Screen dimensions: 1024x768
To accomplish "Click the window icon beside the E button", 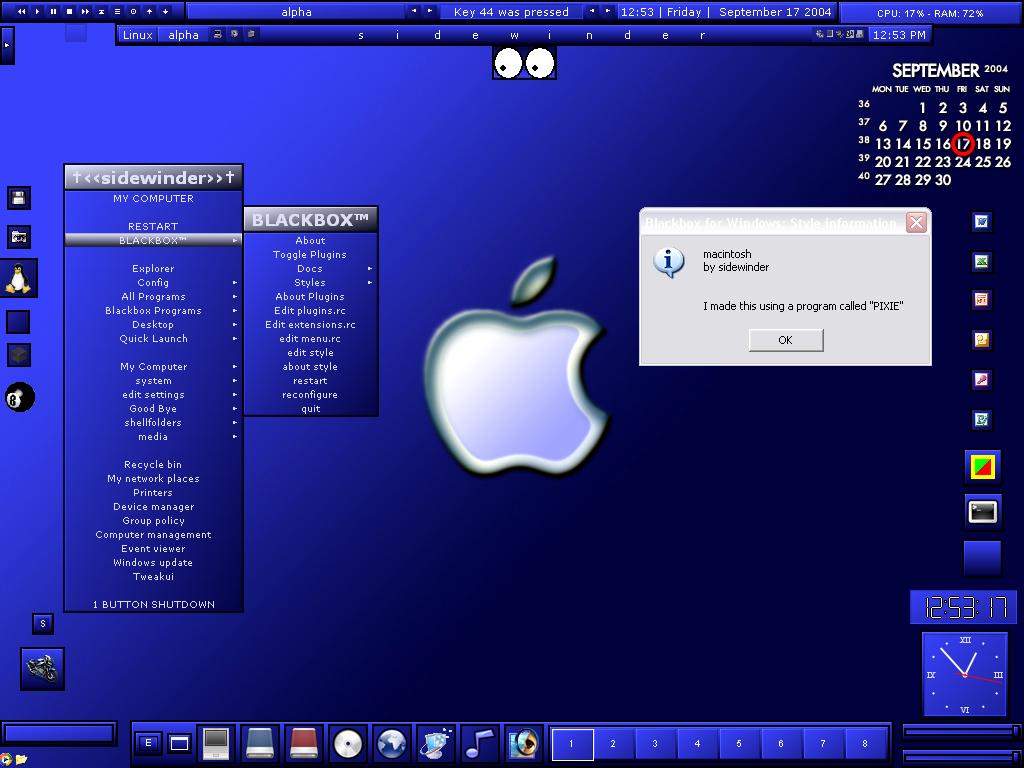I will point(179,743).
